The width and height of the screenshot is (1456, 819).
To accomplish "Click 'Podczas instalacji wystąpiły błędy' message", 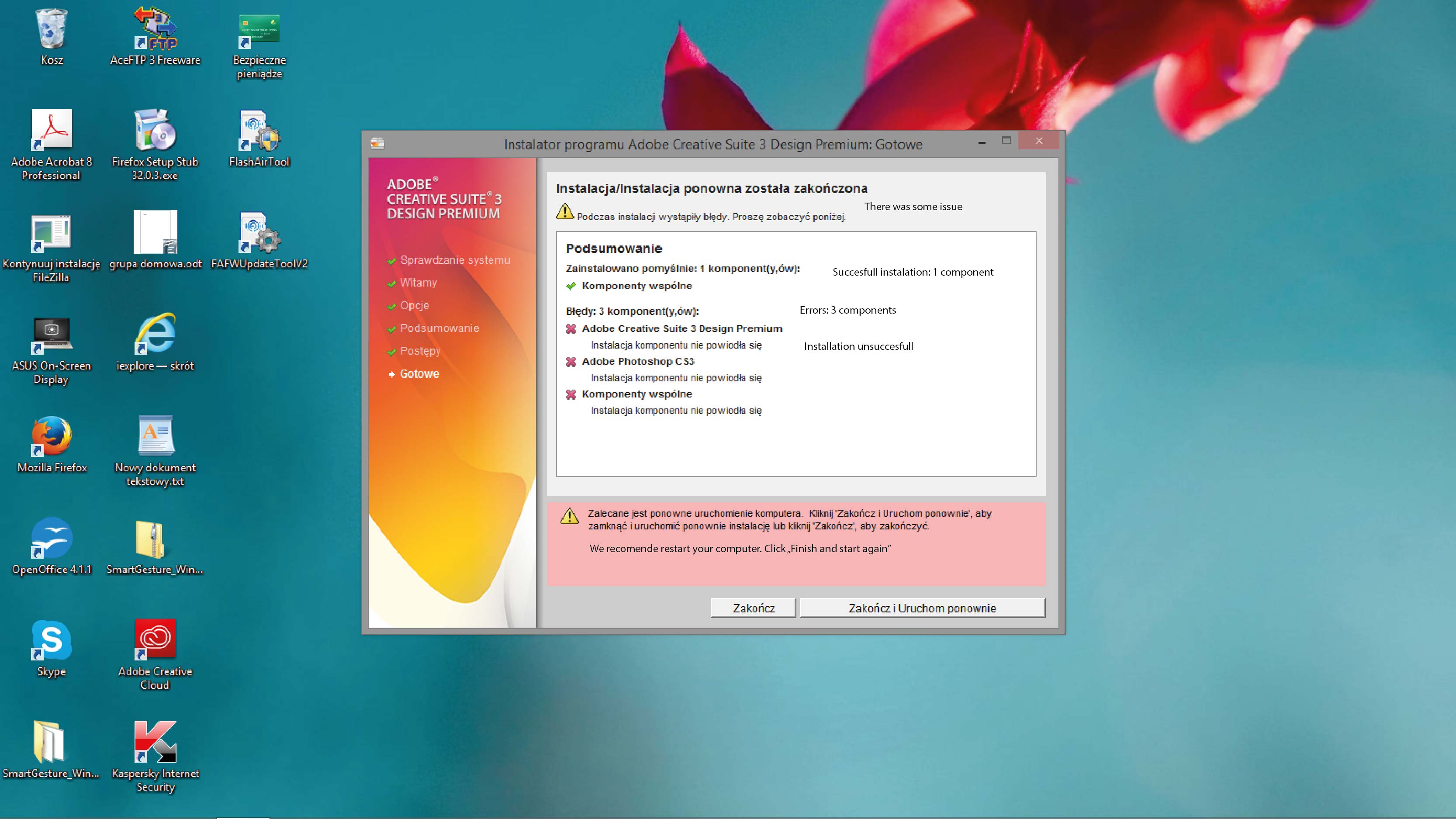I will [711, 217].
